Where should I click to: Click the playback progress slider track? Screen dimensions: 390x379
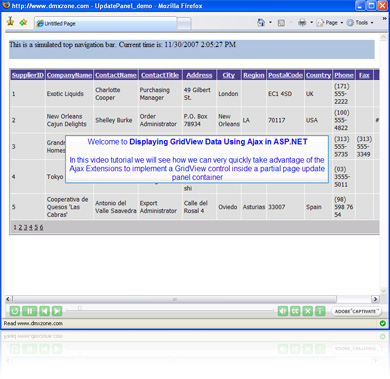coord(170,310)
